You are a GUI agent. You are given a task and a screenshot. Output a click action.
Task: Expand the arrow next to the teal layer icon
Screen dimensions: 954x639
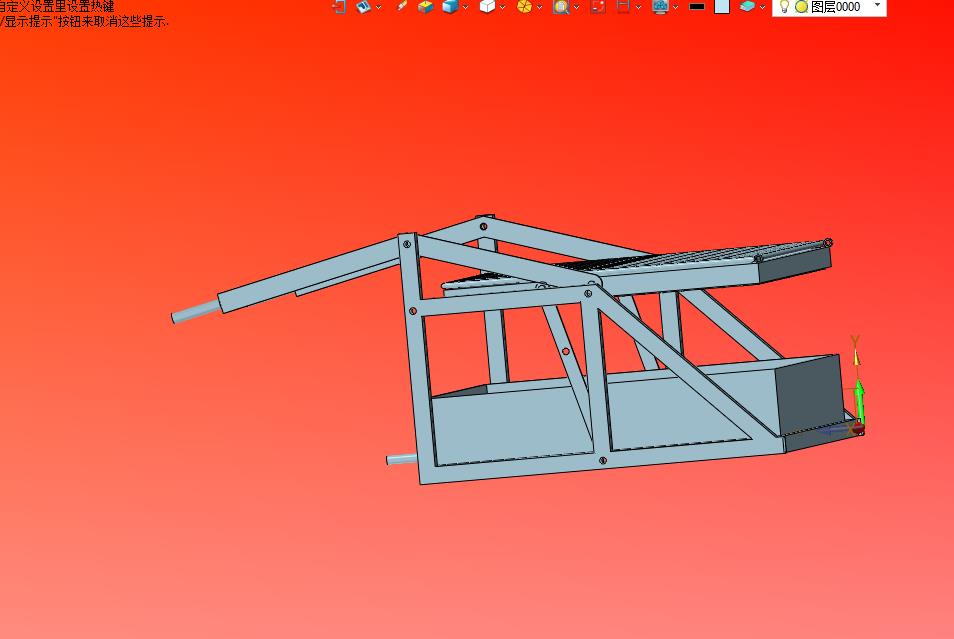[x=762, y=7]
